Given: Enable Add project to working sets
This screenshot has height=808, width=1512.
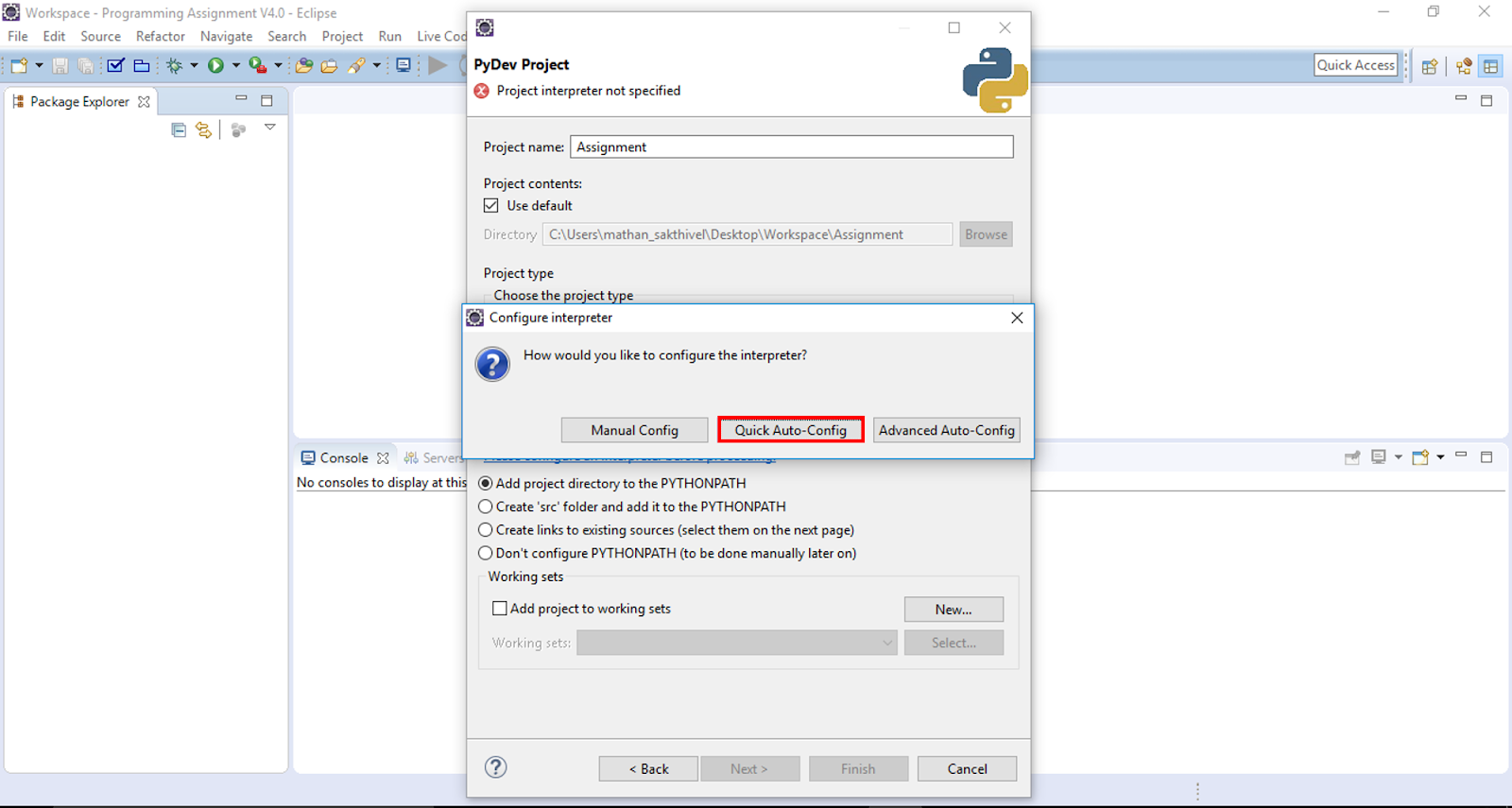Looking at the screenshot, I should click(x=500, y=609).
